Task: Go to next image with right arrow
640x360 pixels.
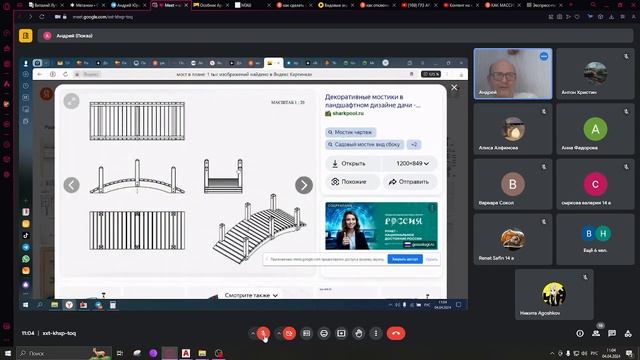Action: [304, 185]
